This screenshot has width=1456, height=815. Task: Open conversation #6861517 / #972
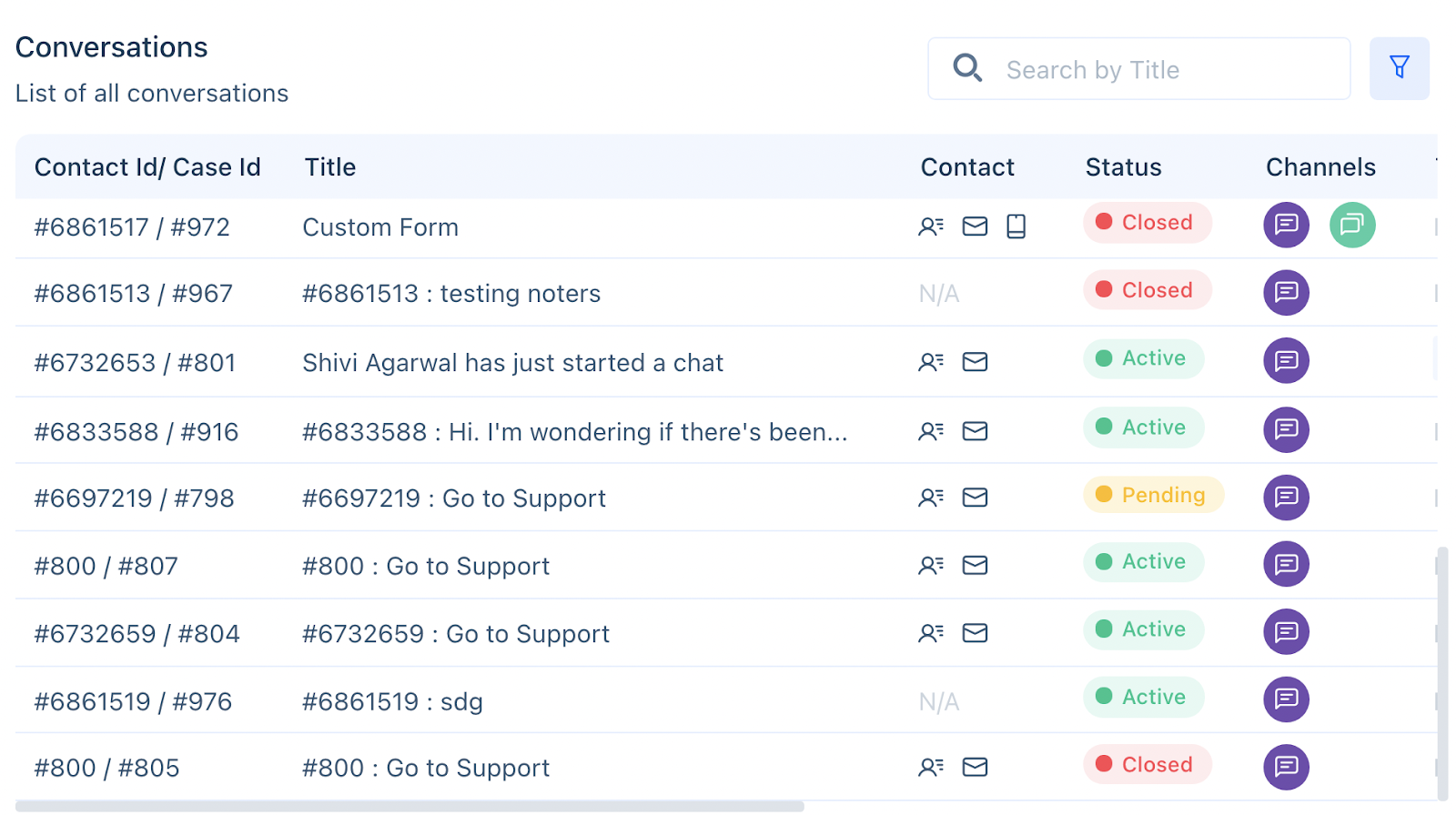pos(132,227)
